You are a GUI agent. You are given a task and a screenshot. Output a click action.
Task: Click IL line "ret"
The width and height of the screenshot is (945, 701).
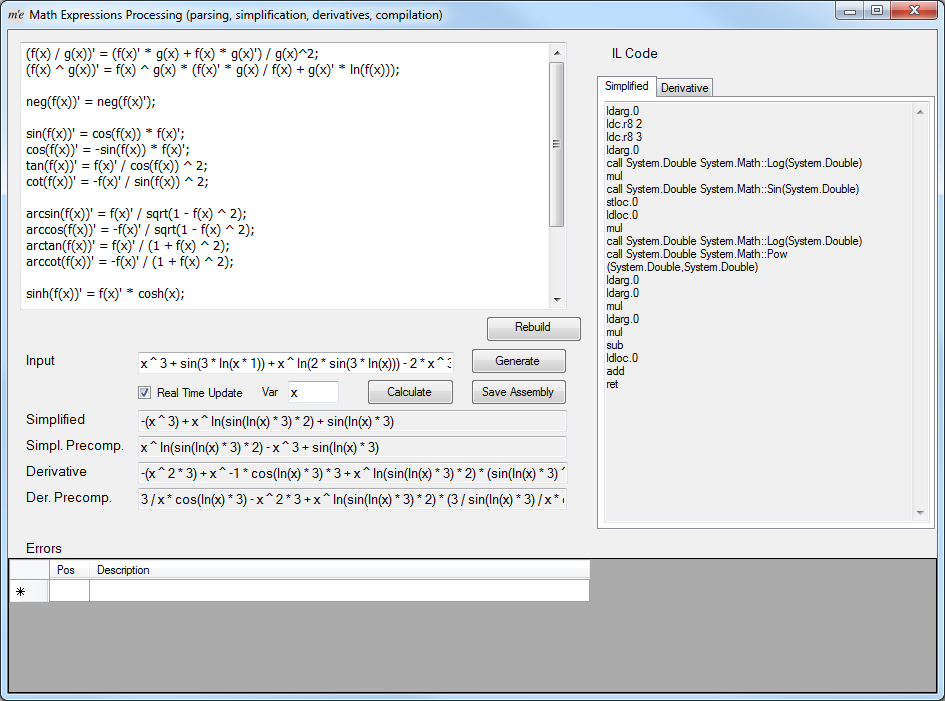(612, 385)
